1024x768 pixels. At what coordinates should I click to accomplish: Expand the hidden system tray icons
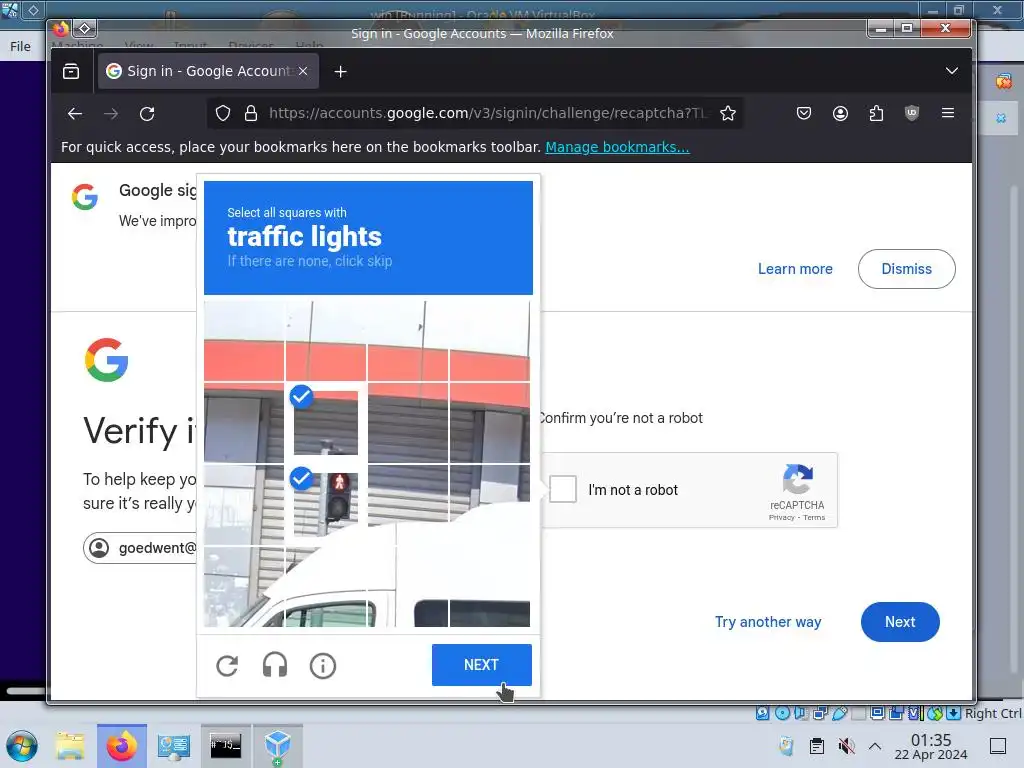coord(875,746)
